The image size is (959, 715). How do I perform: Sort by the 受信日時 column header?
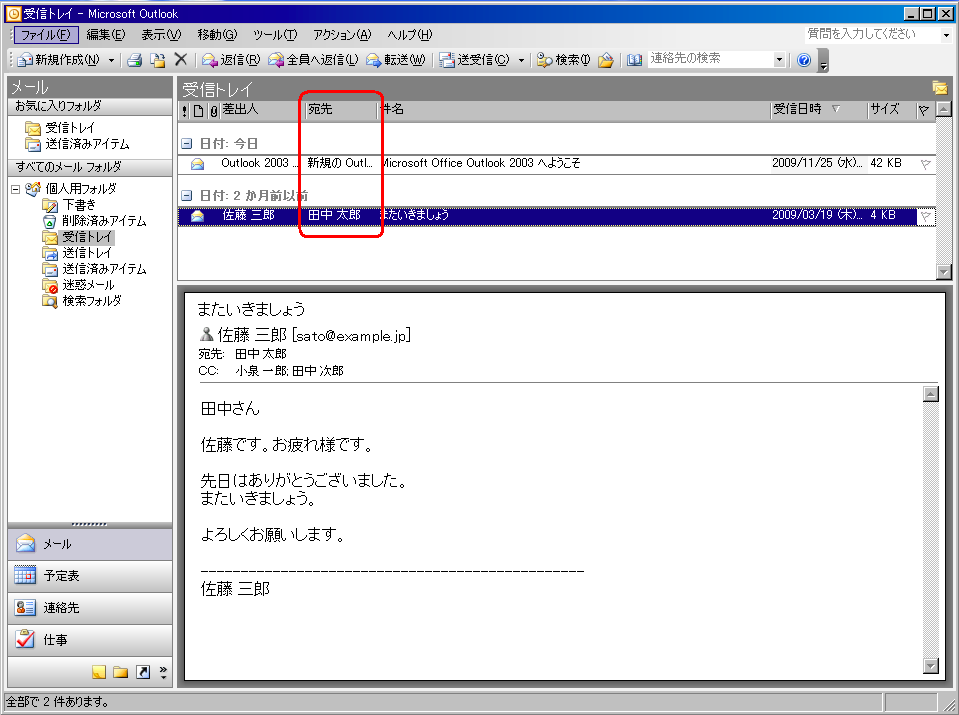[x=818, y=110]
